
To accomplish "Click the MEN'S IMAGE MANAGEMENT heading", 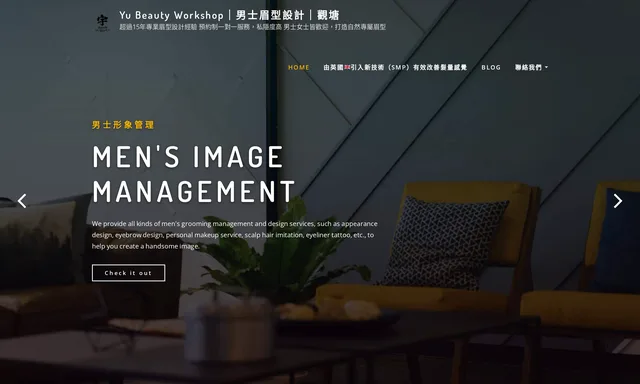I will [x=193, y=174].
